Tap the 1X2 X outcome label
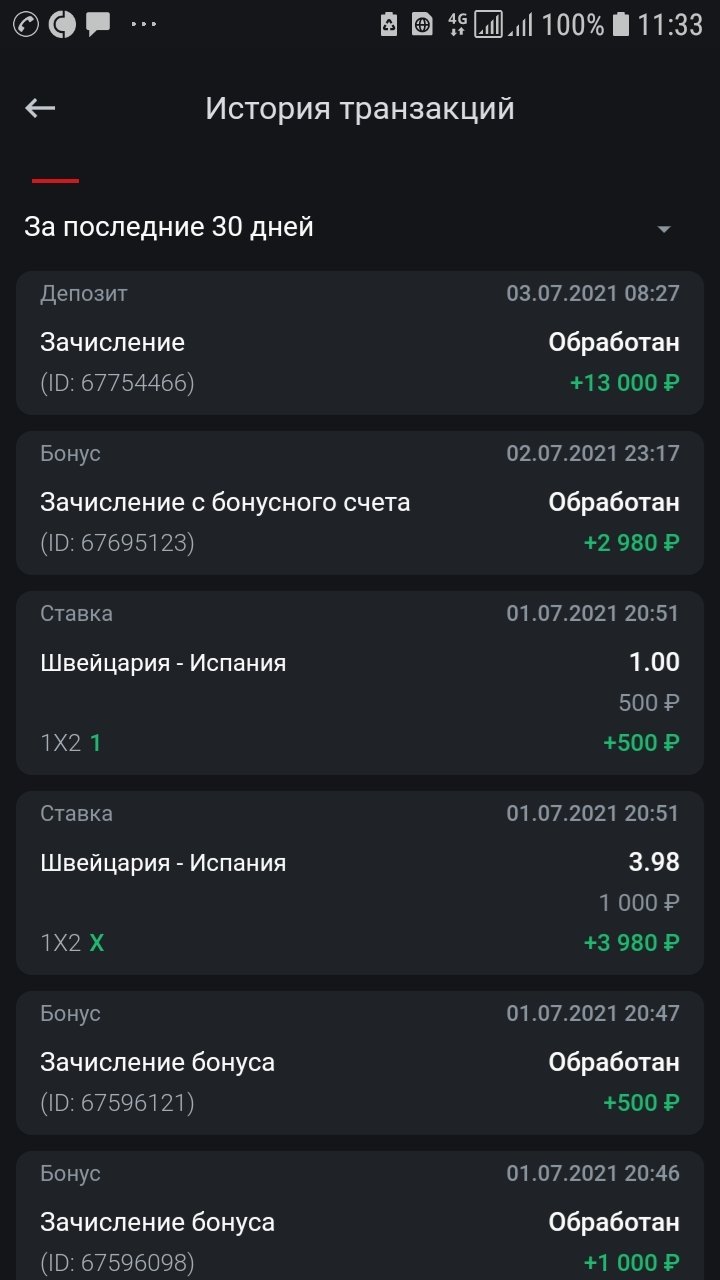The image size is (720, 1280). [x=72, y=943]
